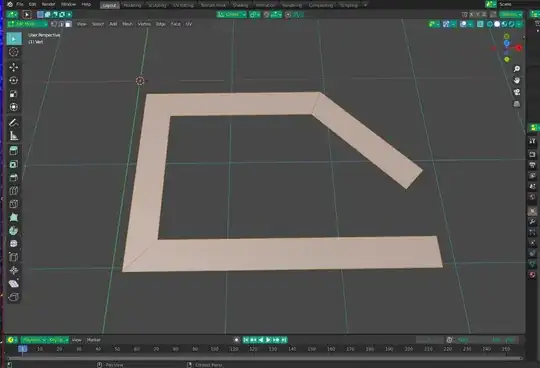Click the blue current frame marker
The image size is (540, 368).
22,349
